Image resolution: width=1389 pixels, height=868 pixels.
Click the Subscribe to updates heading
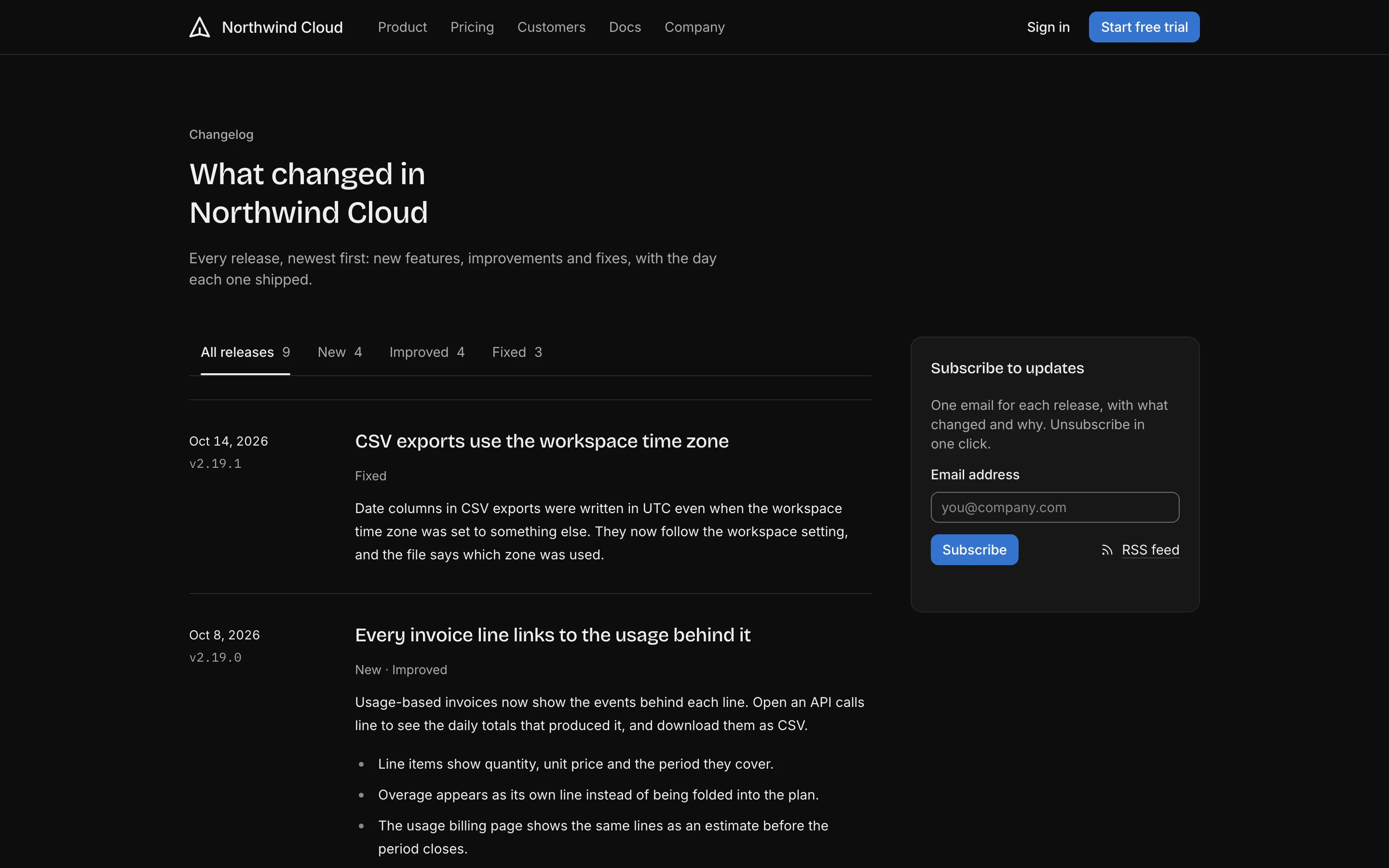tap(1007, 368)
